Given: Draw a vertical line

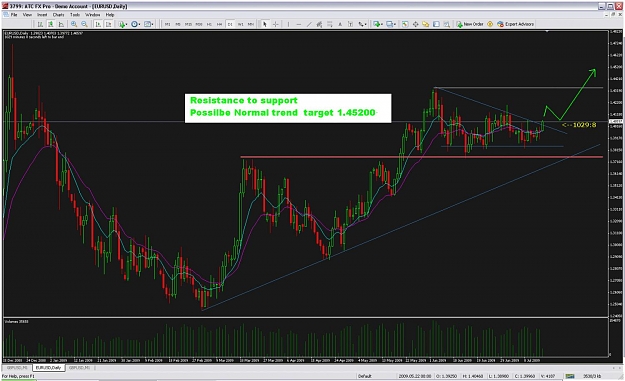Looking at the screenshot, I should click(x=288, y=24).
